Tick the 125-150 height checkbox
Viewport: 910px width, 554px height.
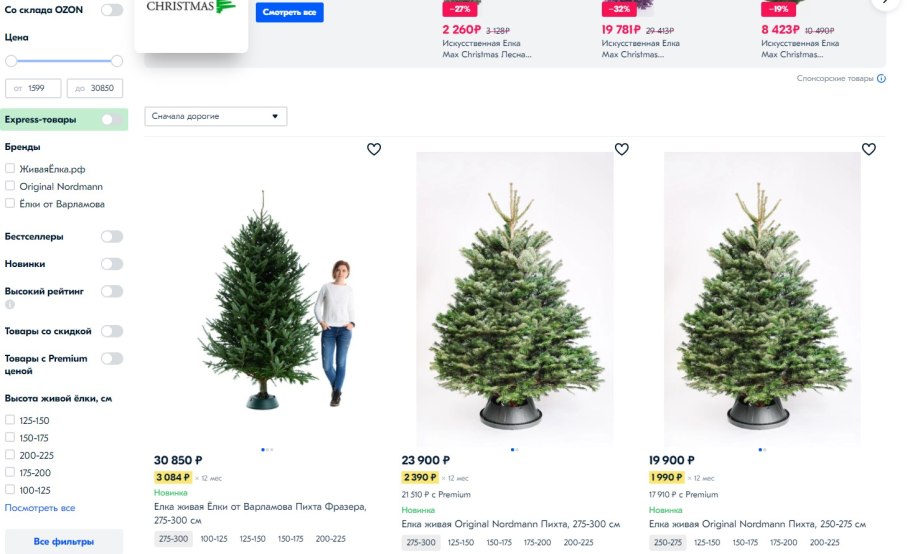tap(10, 419)
